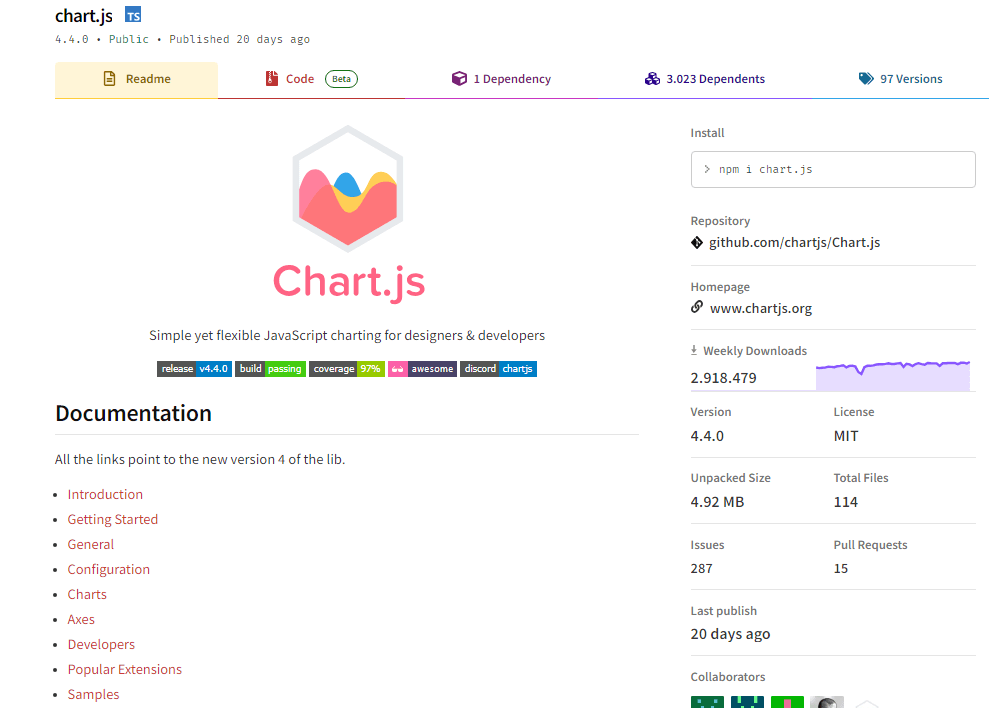The image size is (999, 708).
Task: Click the Documentation heading
Action: pos(134,413)
